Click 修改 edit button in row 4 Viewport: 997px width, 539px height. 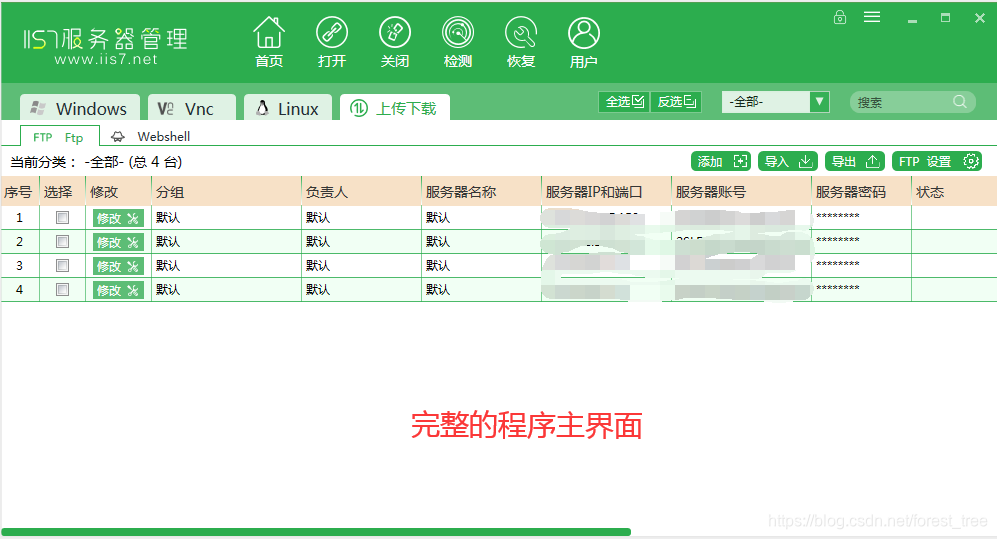[118, 290]
